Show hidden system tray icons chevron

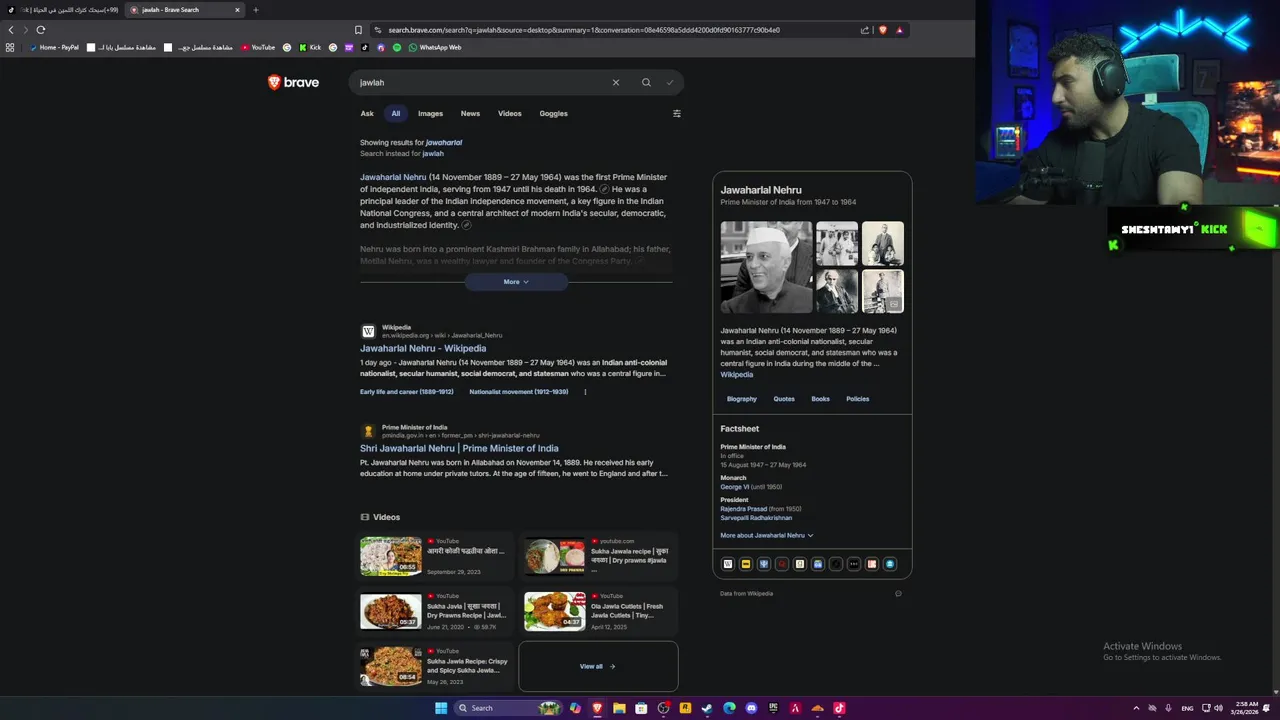[x=1136, y=708]
